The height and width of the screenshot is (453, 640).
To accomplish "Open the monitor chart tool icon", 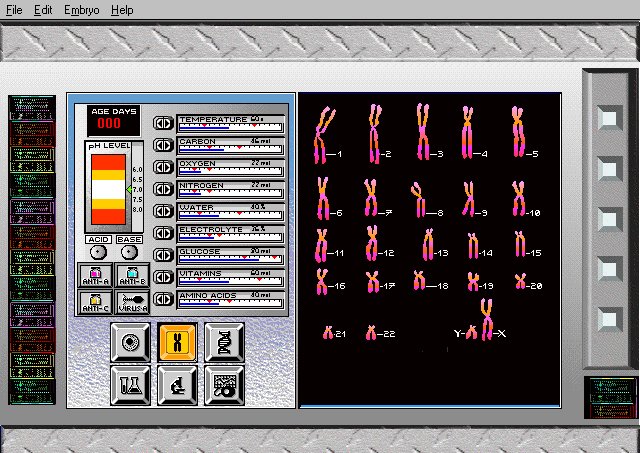I will 224,383.
